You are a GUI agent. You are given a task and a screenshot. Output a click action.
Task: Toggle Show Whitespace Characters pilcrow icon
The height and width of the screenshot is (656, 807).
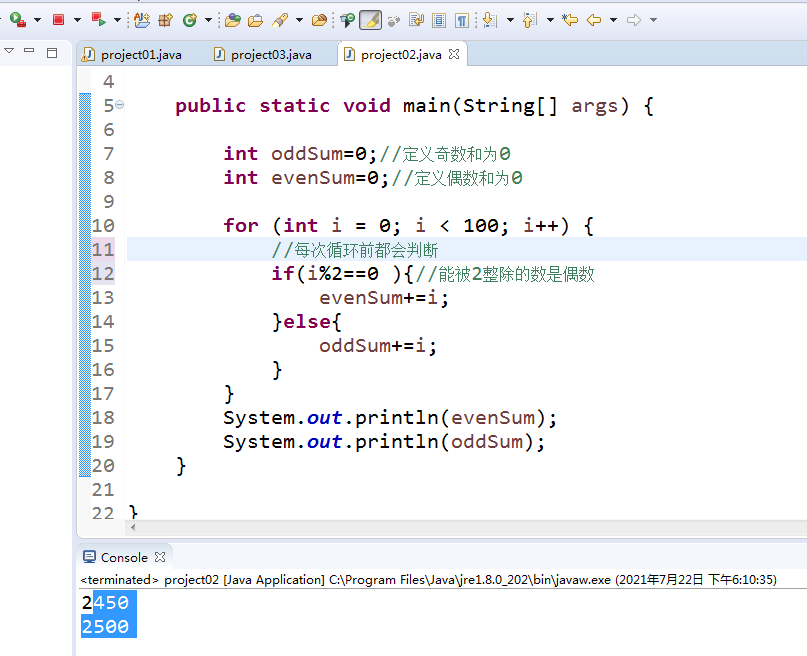tap(459, 17)
